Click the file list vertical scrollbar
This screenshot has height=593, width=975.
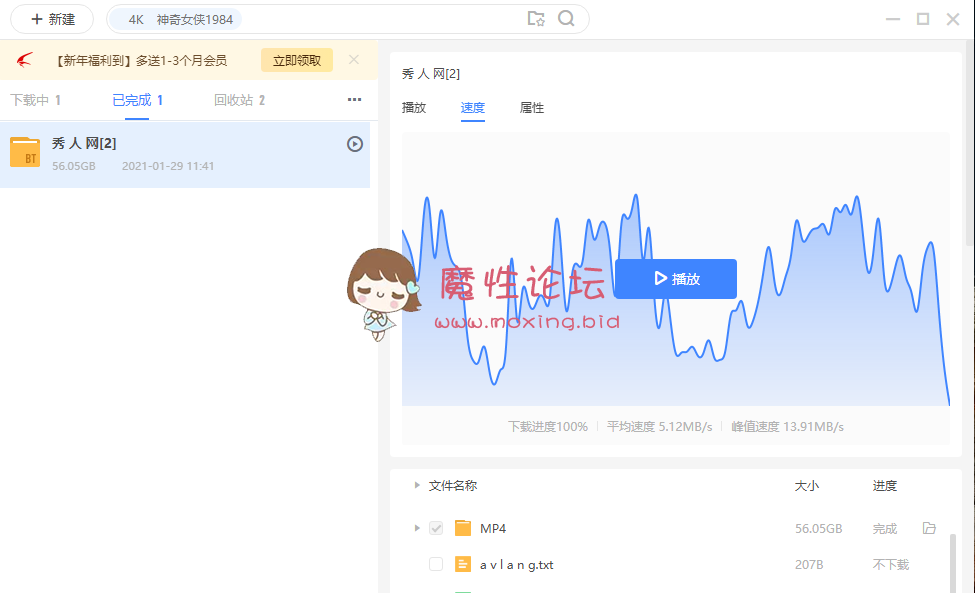point(952,563)
